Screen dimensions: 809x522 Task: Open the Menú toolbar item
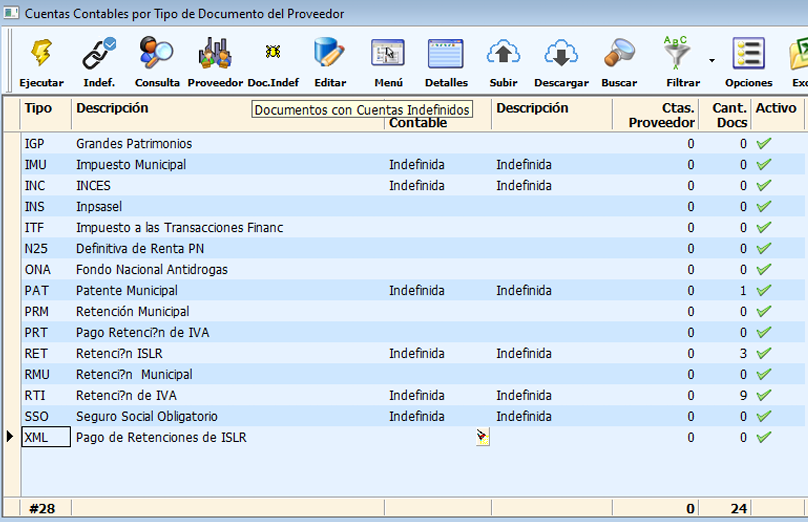coord(388,54)
